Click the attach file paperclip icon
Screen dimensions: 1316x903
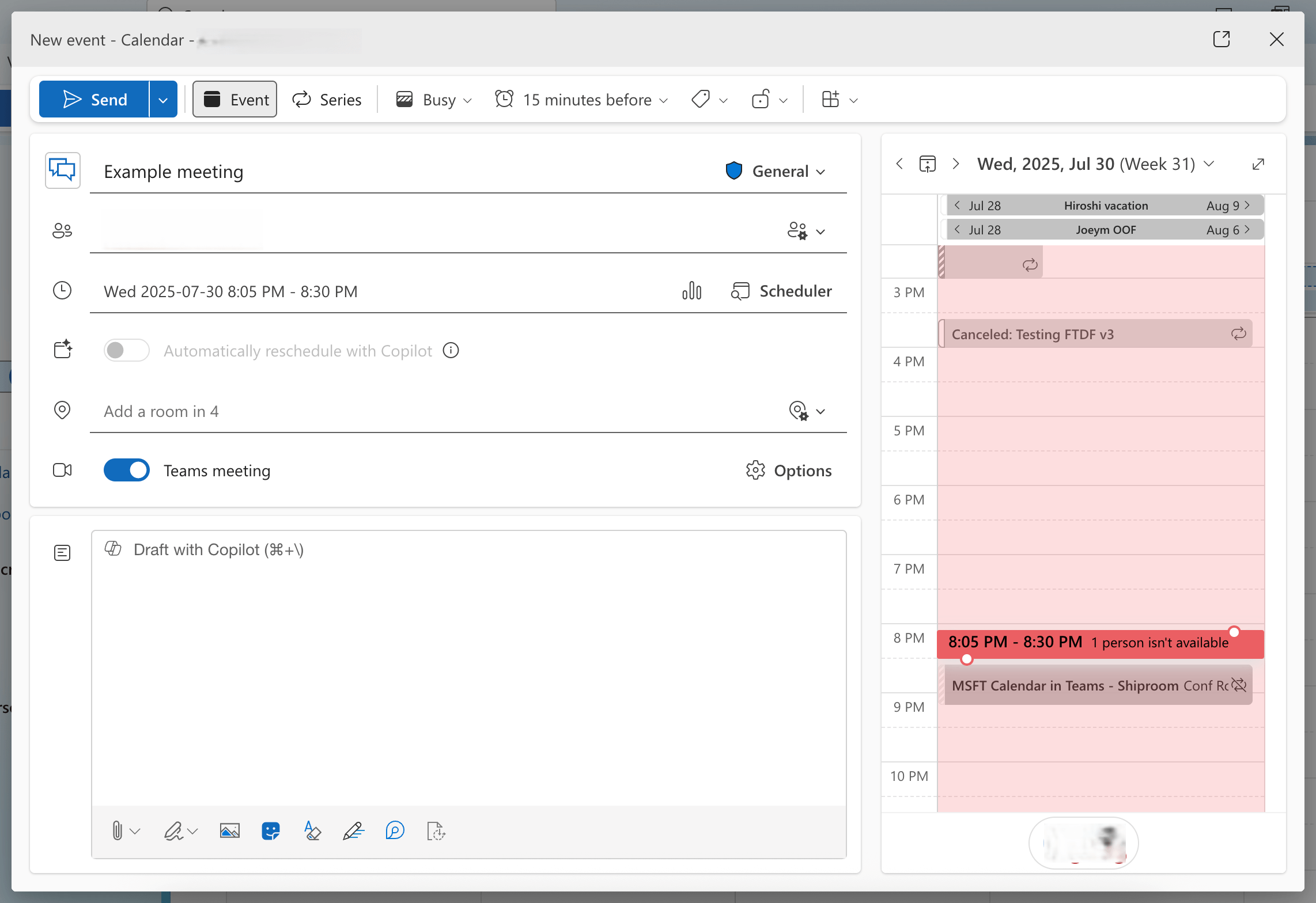click(x=117, y=830)
